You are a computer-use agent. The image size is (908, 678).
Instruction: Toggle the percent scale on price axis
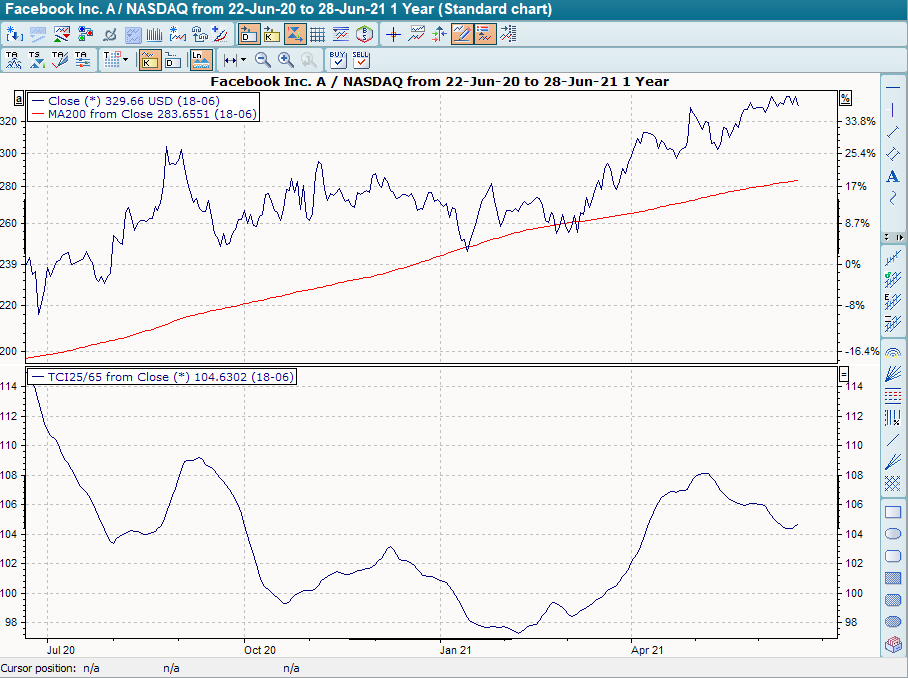pos(845,98)
